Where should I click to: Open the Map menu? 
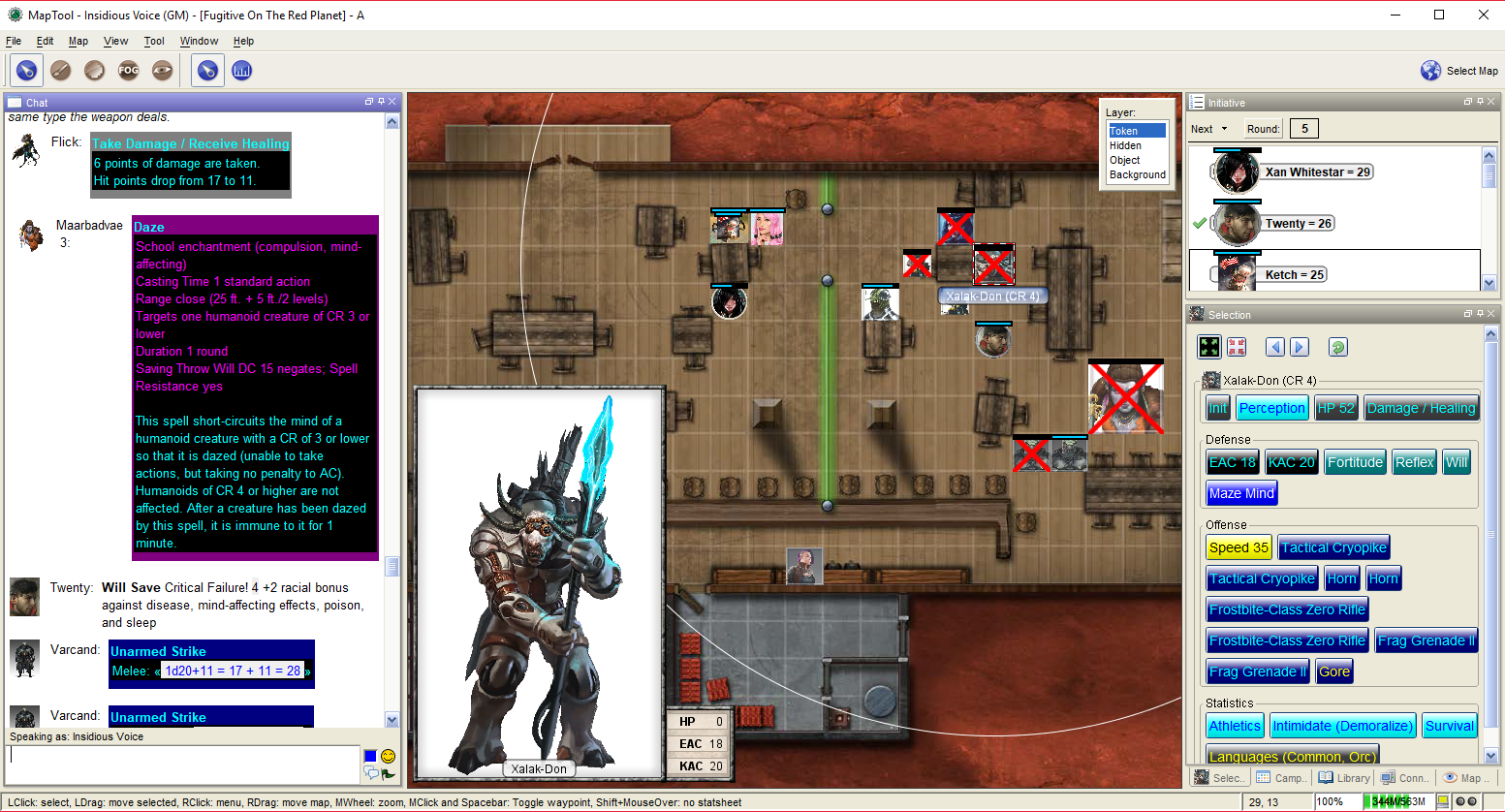pos(78,41)
